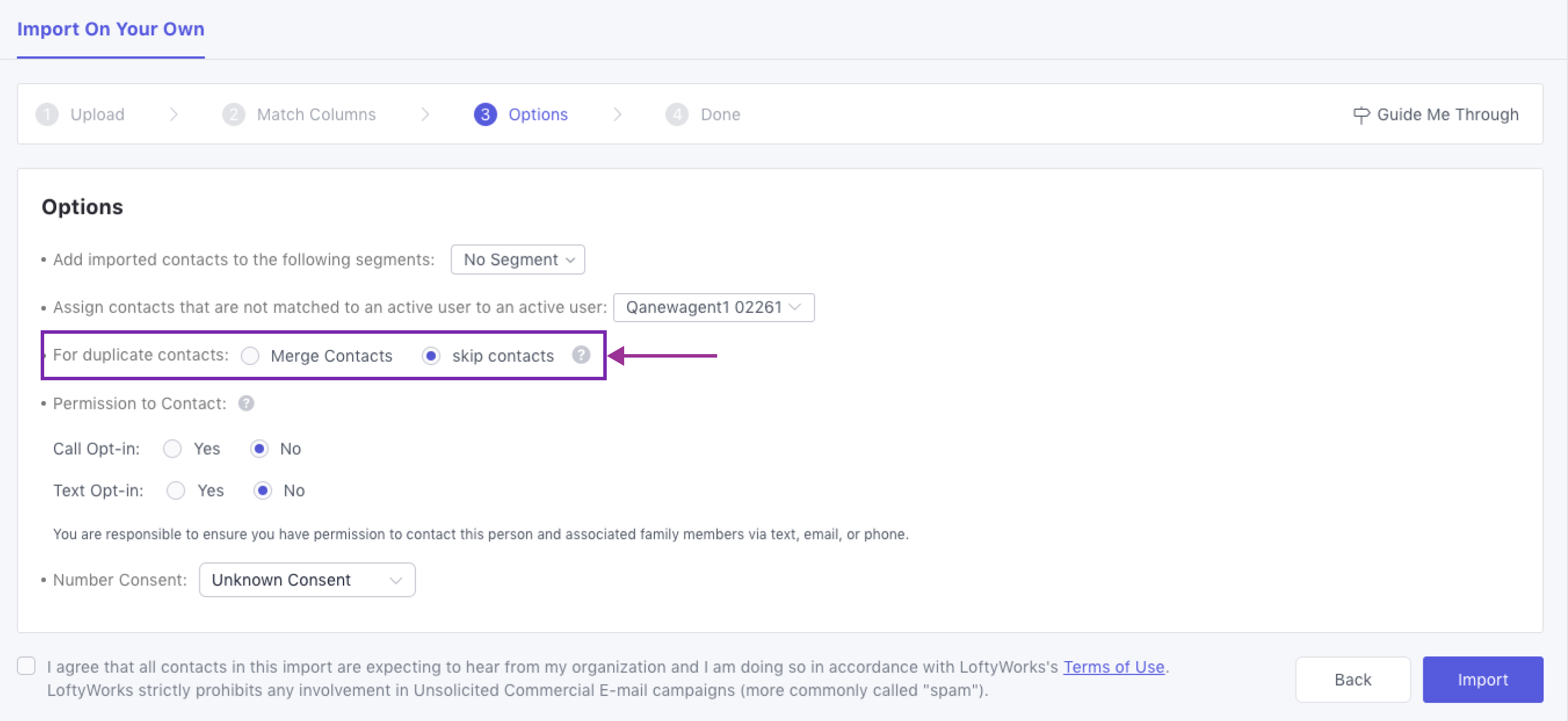
Task: Switch to Import On Your Own tab
Action: (111, 29)
